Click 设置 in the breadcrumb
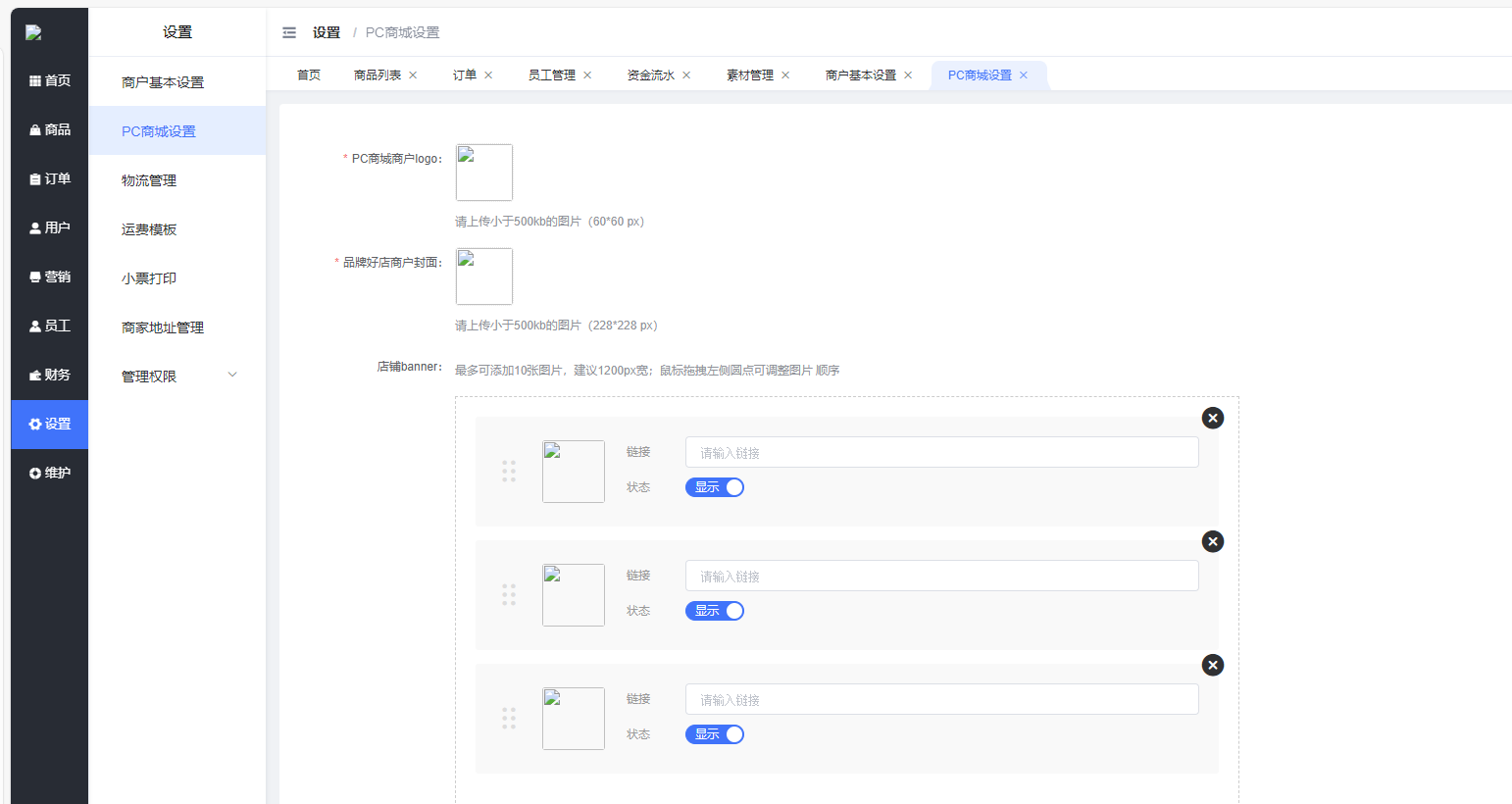 coord(327,32)
